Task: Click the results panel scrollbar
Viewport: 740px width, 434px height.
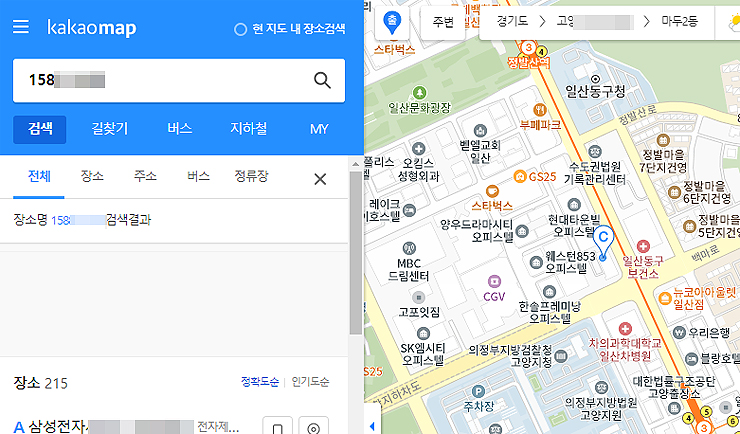Action: coord(356,252)
